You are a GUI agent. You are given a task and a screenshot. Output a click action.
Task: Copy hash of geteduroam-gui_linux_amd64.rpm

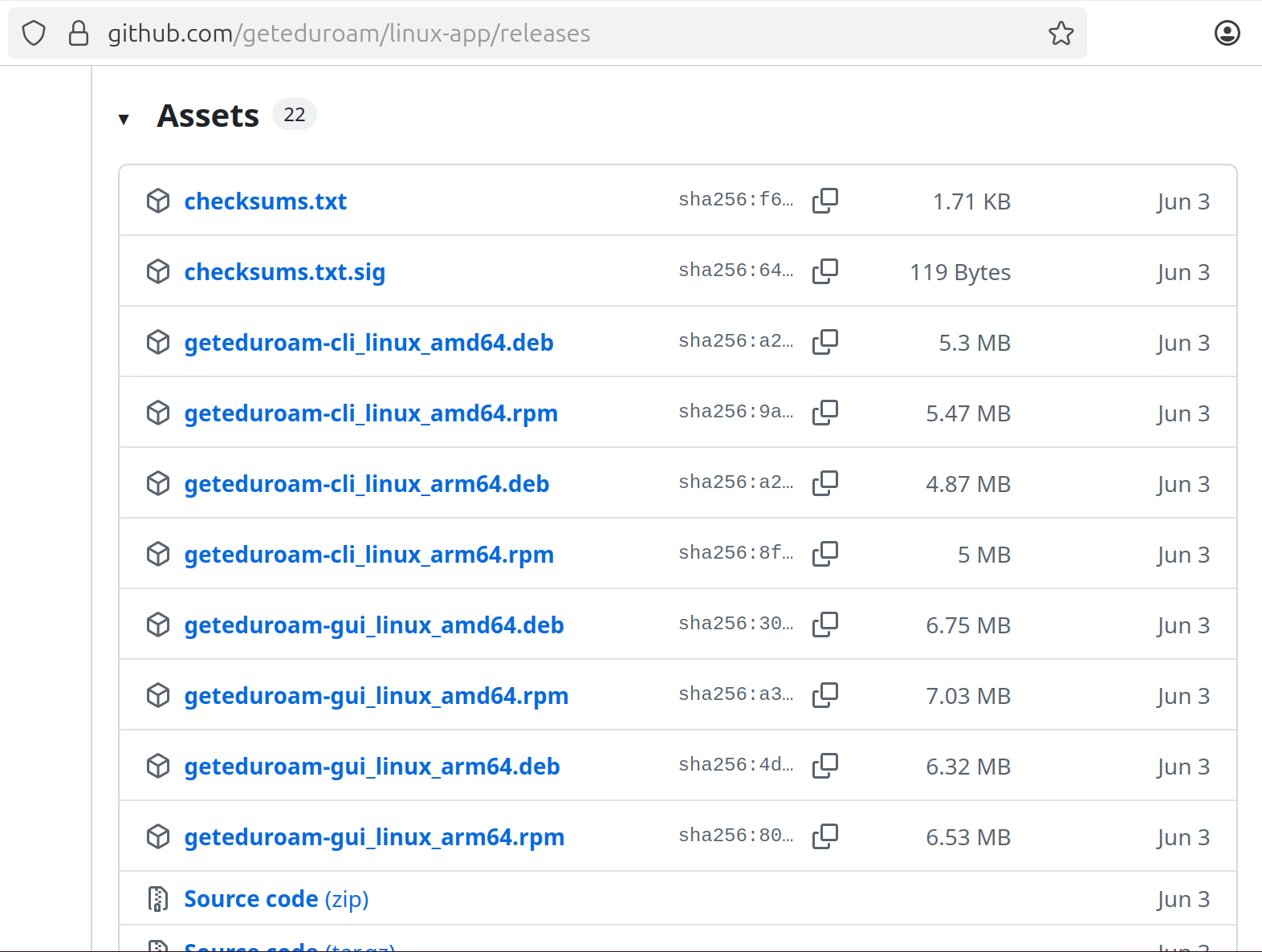pyautogui.click(x=824, y=695)
